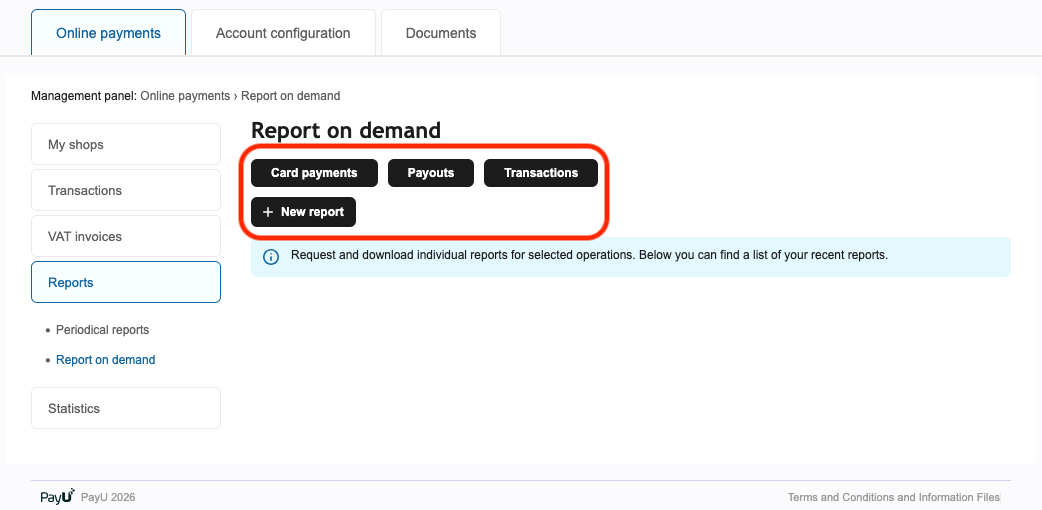Image resolution: width=1042 pixels, height=510 pixels.
Task: Click Report on demand in the breadcrumb
Action: coord(290,96)
